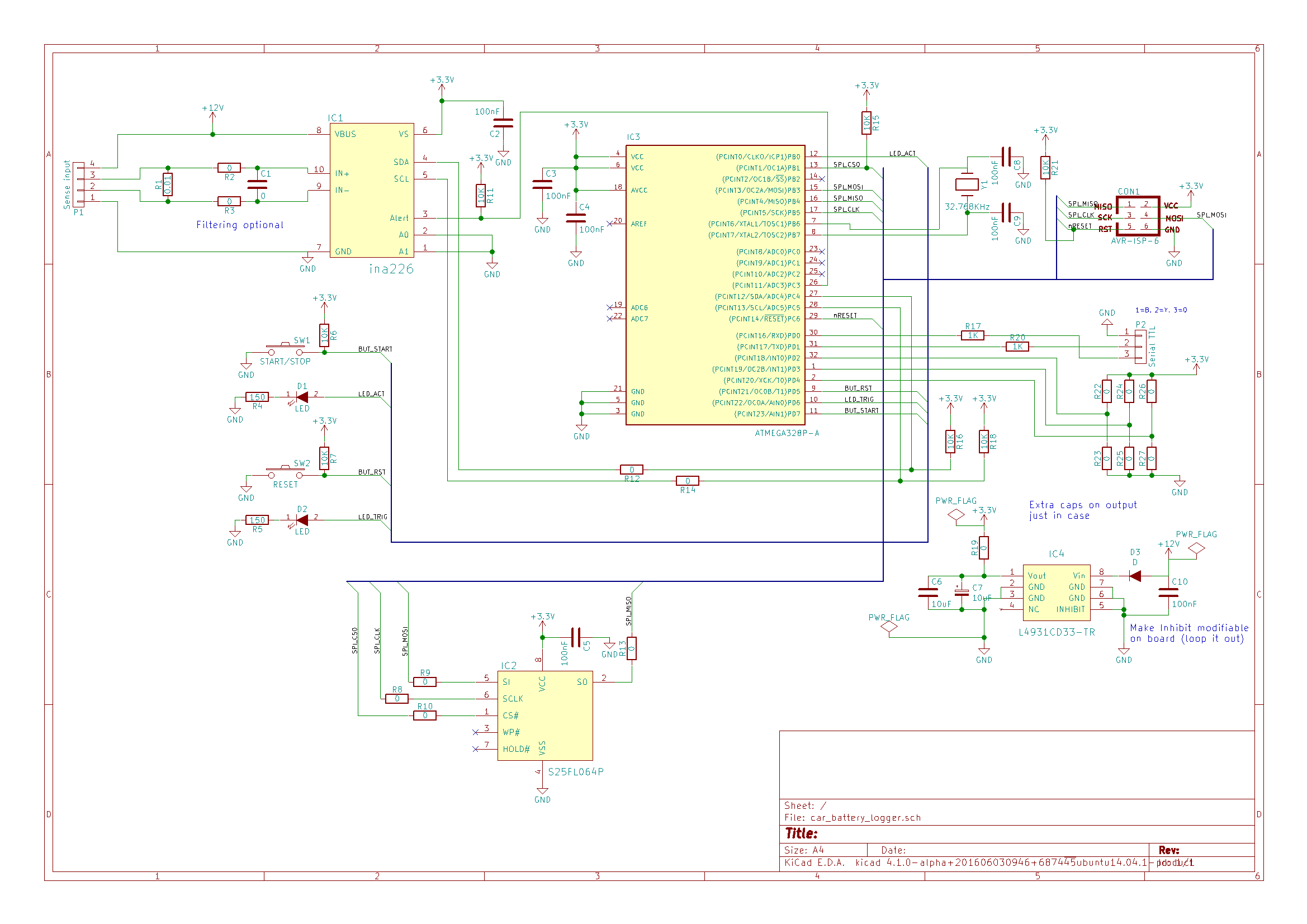Select shunt resistor R1 0.01 symbol
The image size is (1307, 924).
pyautogui.click(x=167, y=184)
